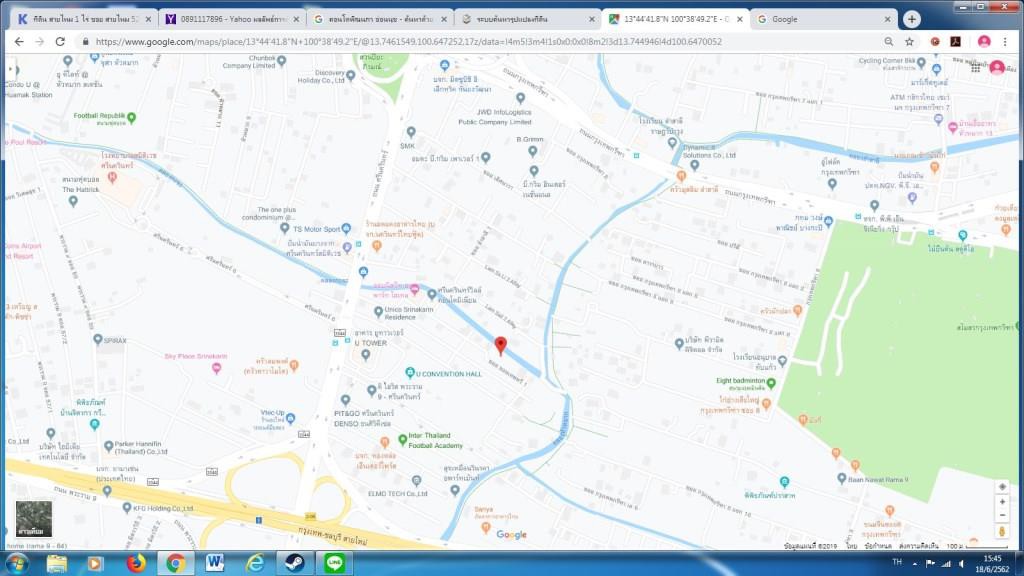Select The Hattrick place pin
Viewport: 1024px width, 576px height.
click(73, 201)
